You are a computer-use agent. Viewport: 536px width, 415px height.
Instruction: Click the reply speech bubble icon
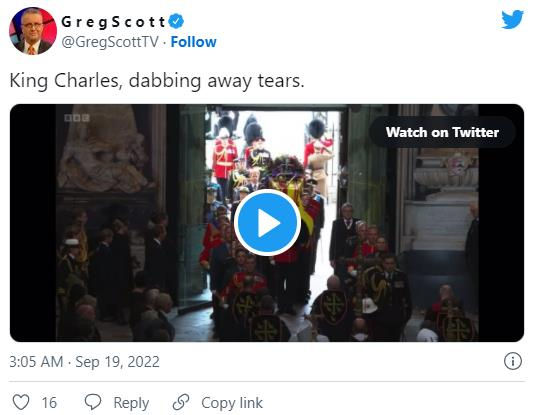point(93,402)
